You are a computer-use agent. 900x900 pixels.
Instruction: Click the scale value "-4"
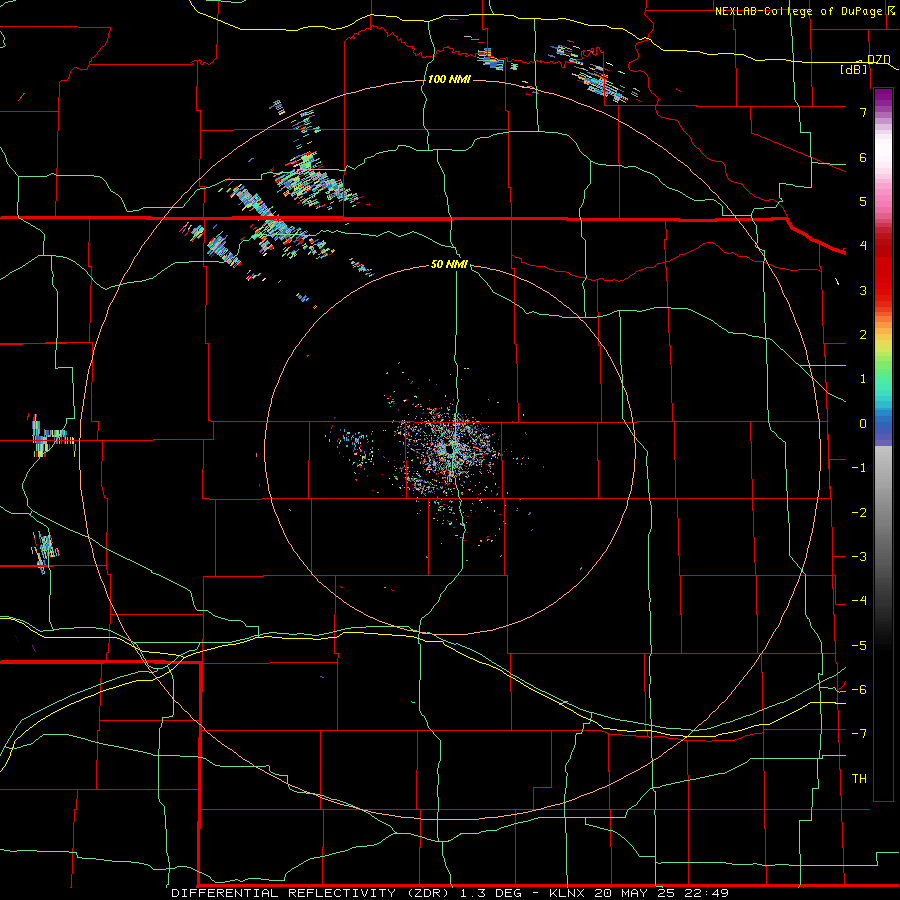tap(859, 601)
